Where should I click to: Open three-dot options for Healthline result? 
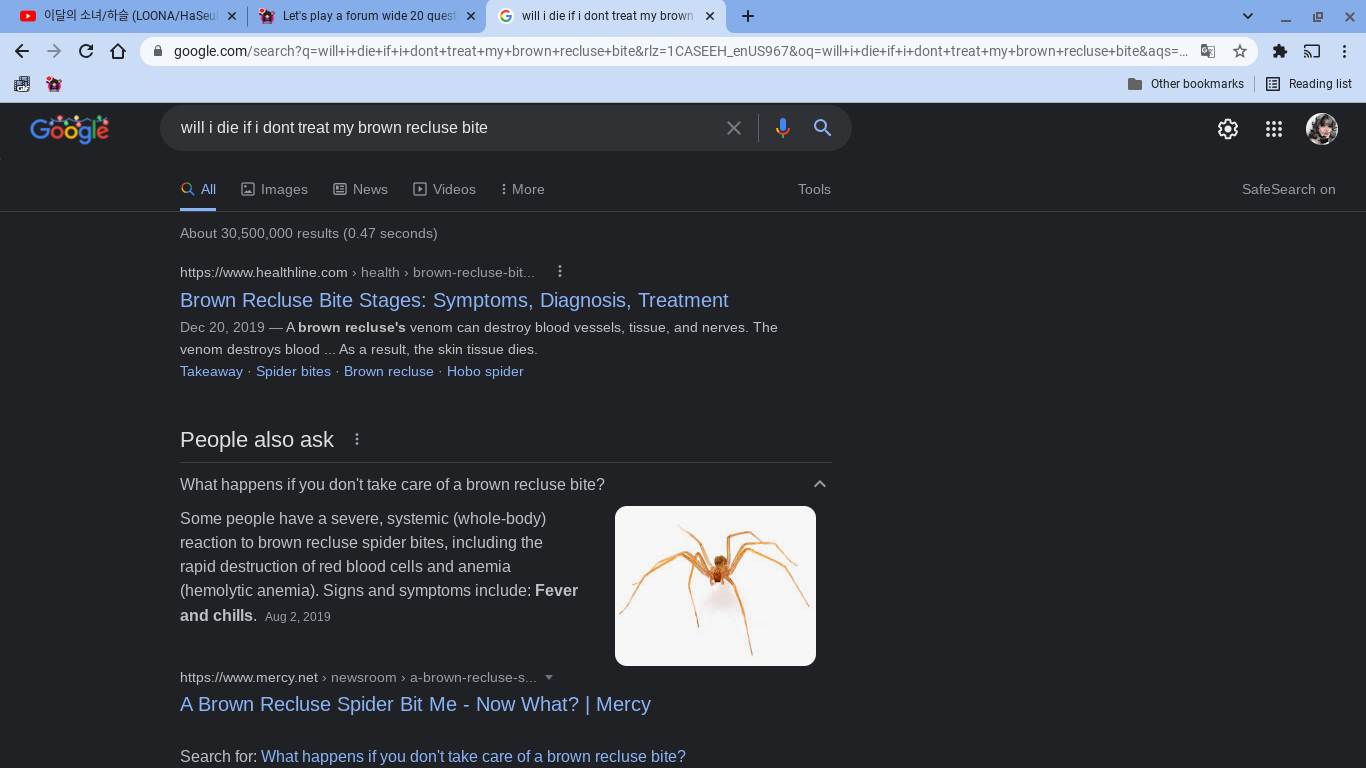(x=560, y=271)
